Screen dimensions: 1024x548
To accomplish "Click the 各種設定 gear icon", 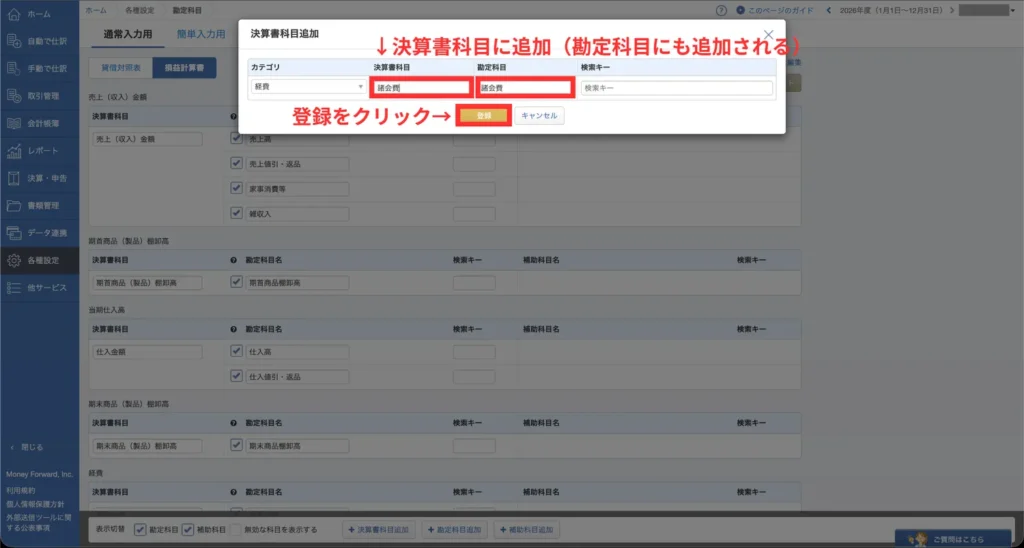I will click(14, 261).
